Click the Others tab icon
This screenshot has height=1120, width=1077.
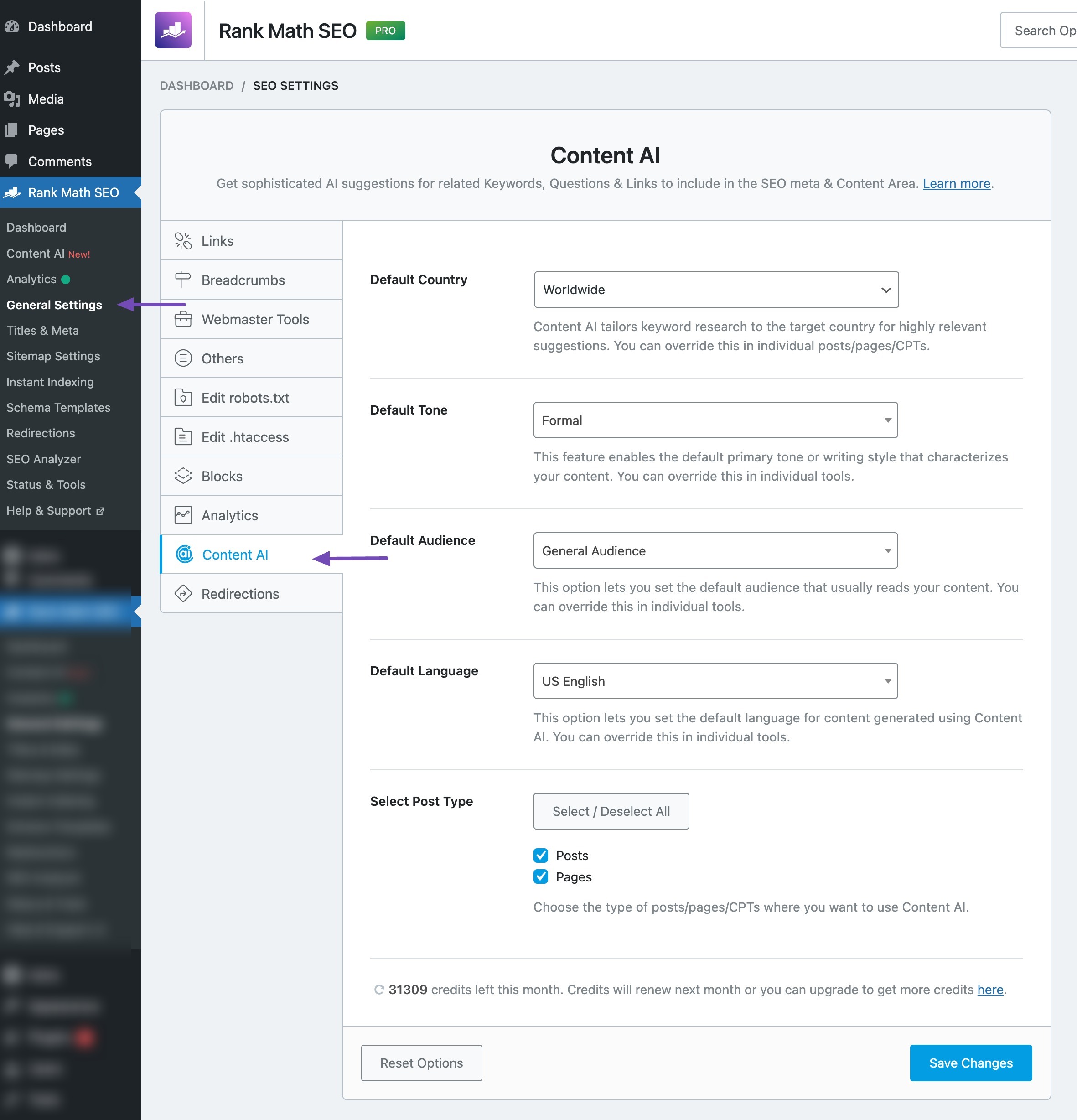click(183, 358)
